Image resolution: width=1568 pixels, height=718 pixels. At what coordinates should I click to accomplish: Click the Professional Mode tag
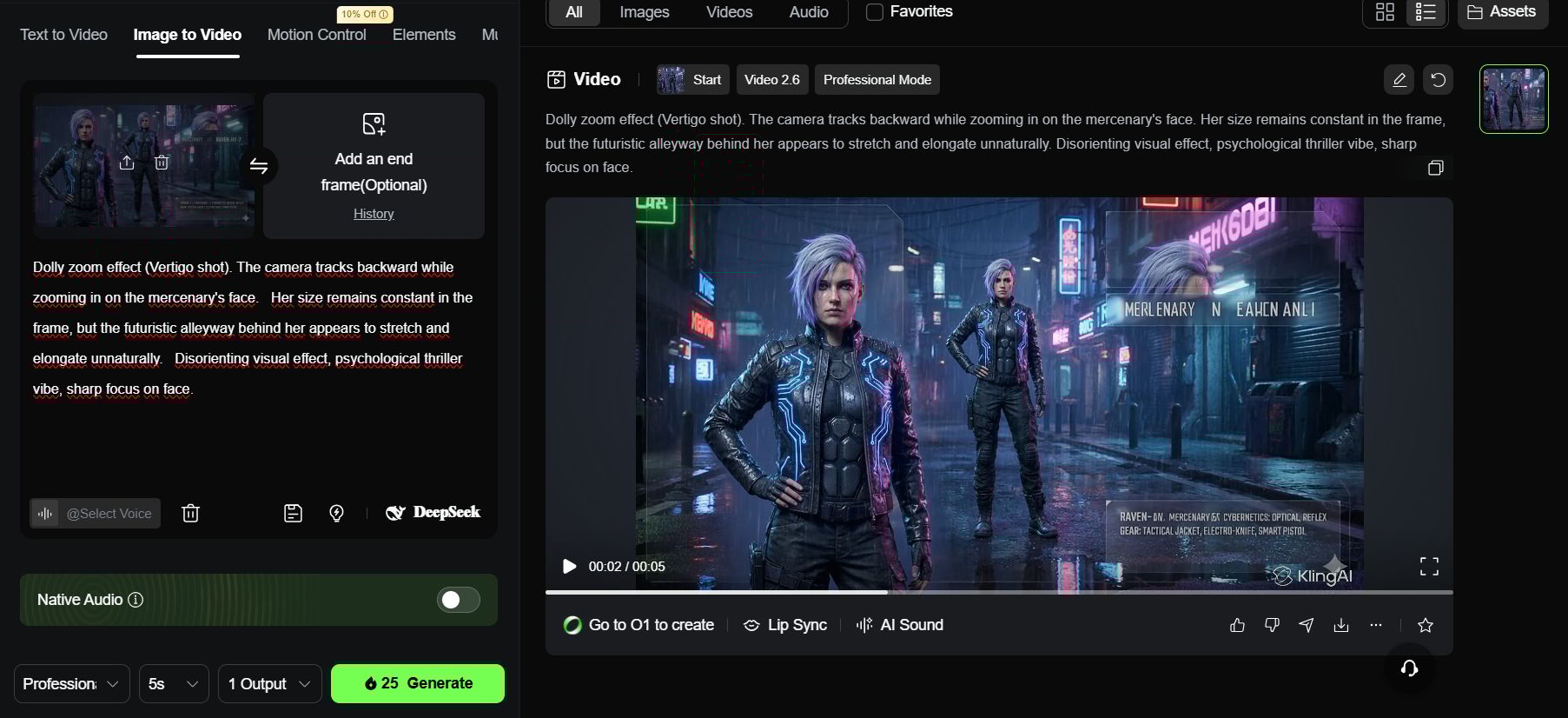pyautogui.click(x=877, y=80)
